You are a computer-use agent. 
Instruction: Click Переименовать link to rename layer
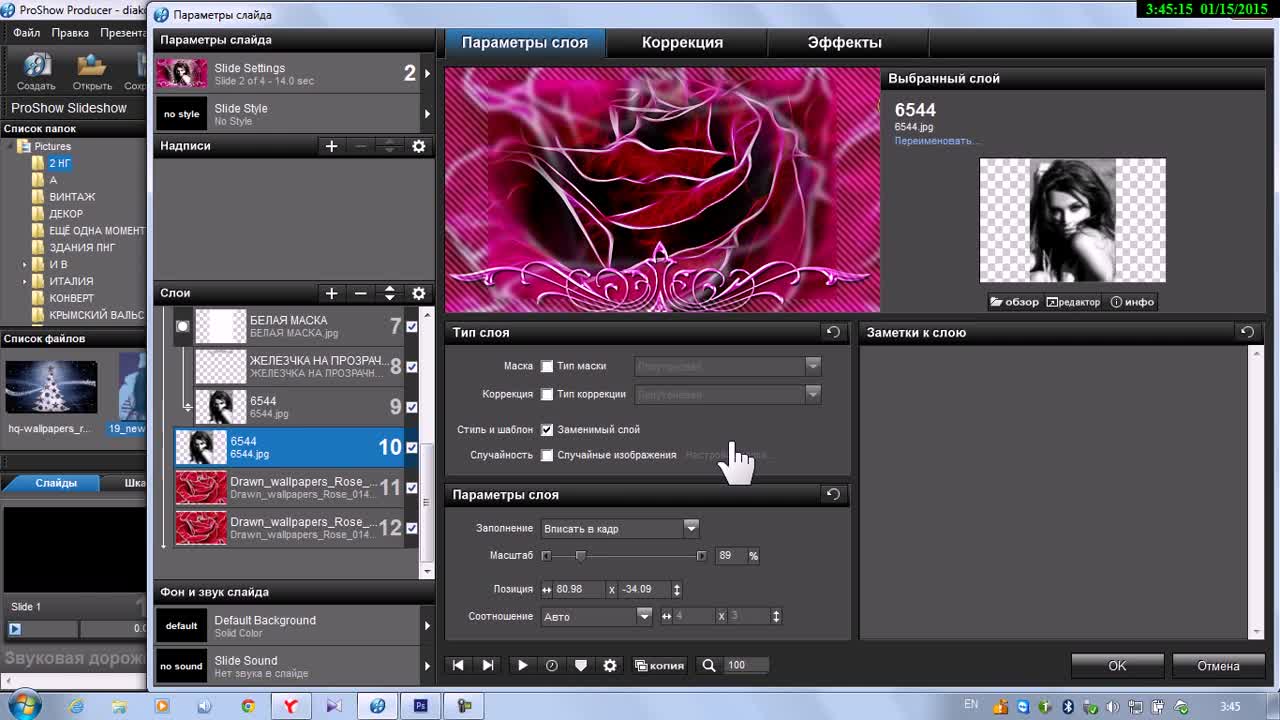click(x=936, y=141)
